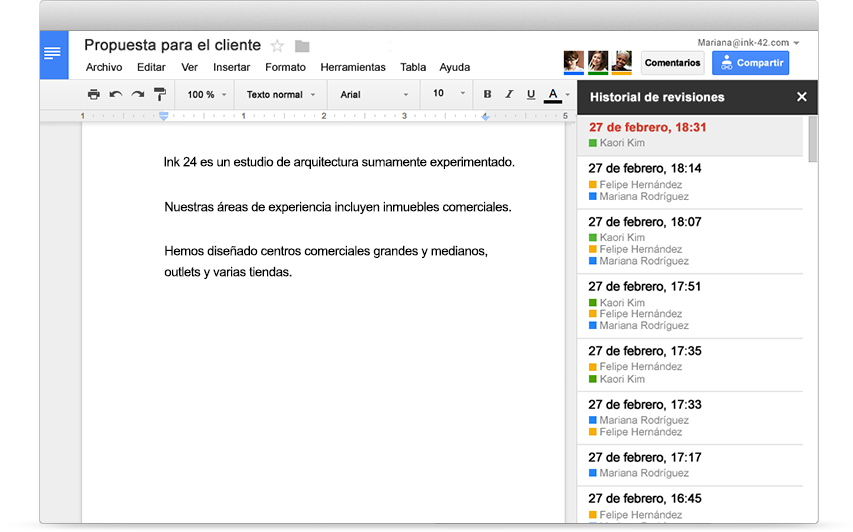Toggle underline formatting

click(x=531, y=95)
